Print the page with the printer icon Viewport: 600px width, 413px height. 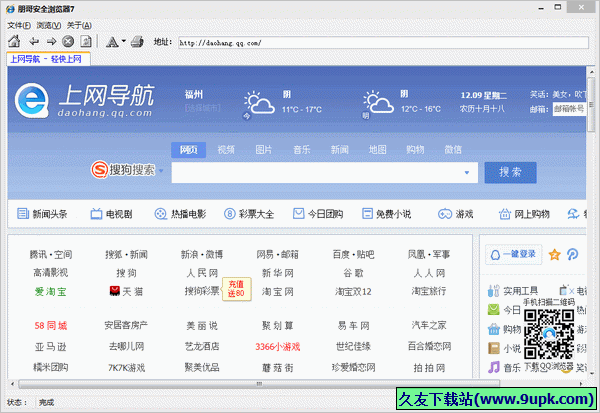(137, 41)
